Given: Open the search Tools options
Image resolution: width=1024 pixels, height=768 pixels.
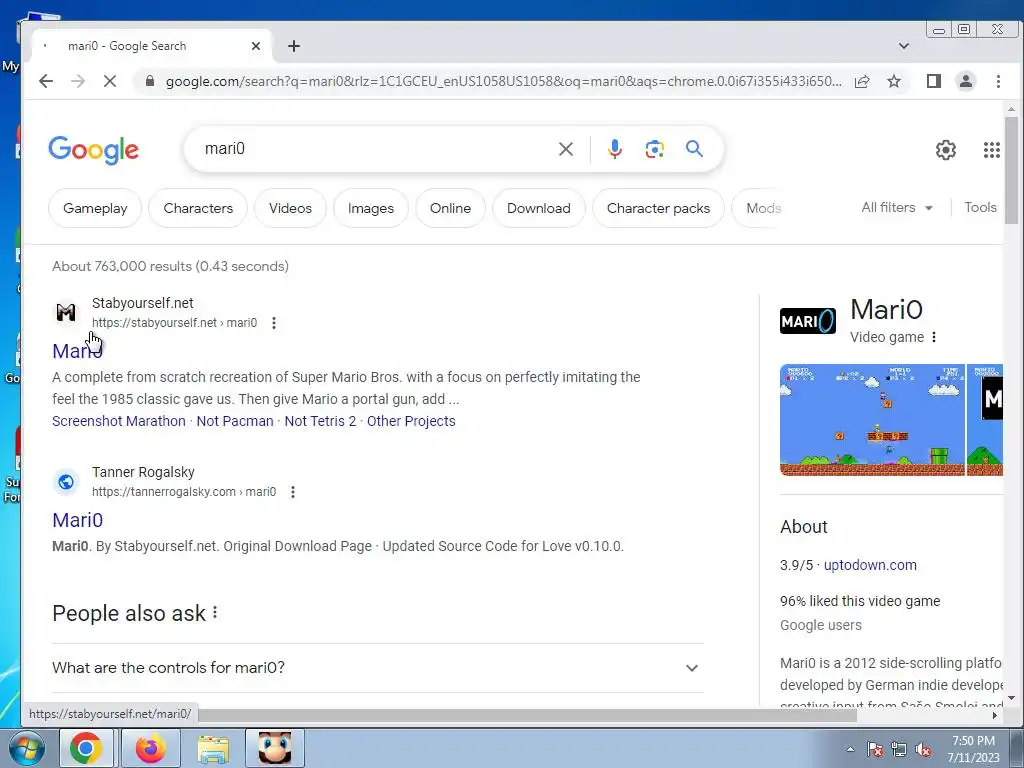Looking at the screenshot, I should coord(980,208).
